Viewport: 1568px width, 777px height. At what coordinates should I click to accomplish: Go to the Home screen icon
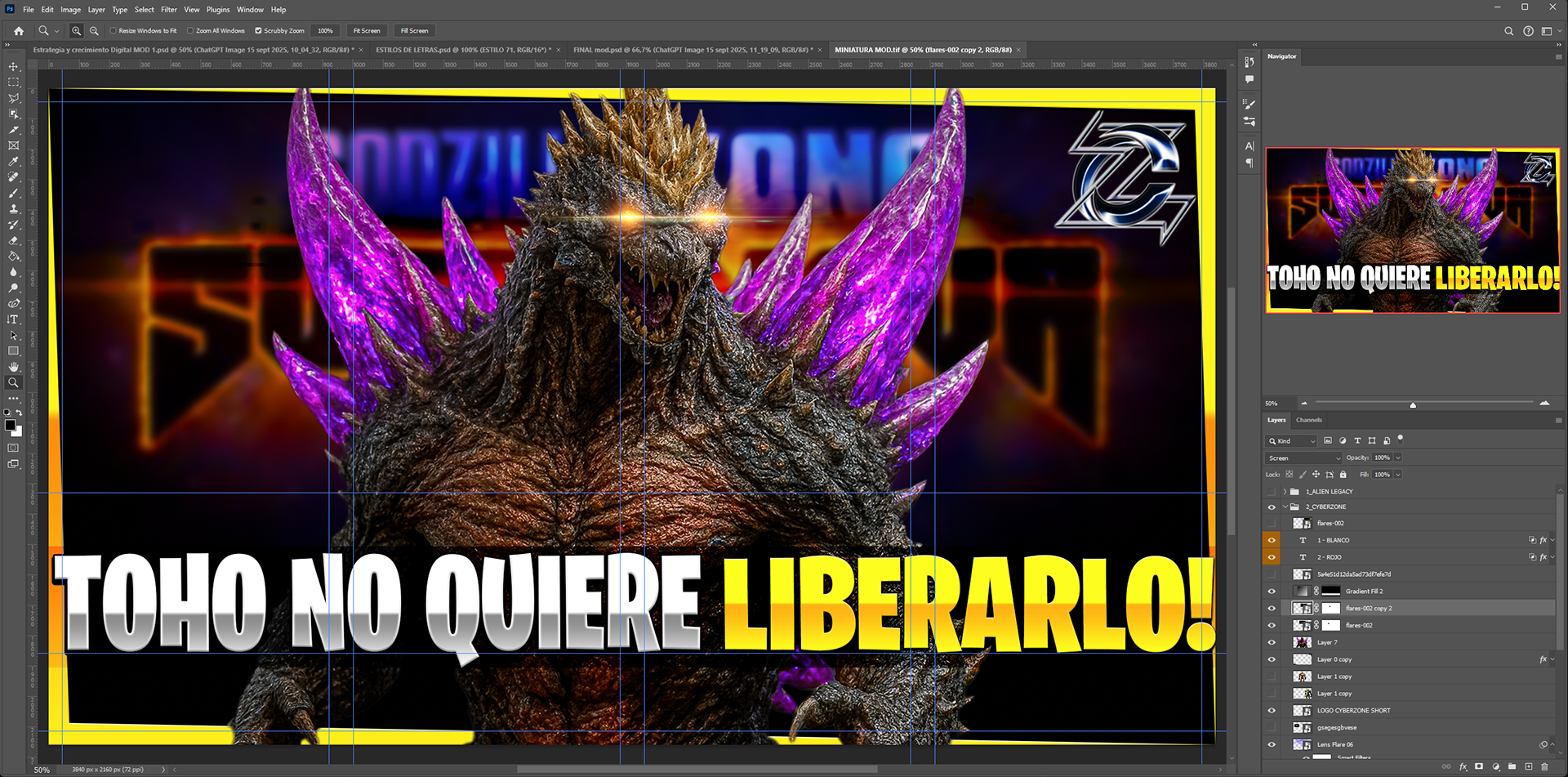[x=19, y=30]
